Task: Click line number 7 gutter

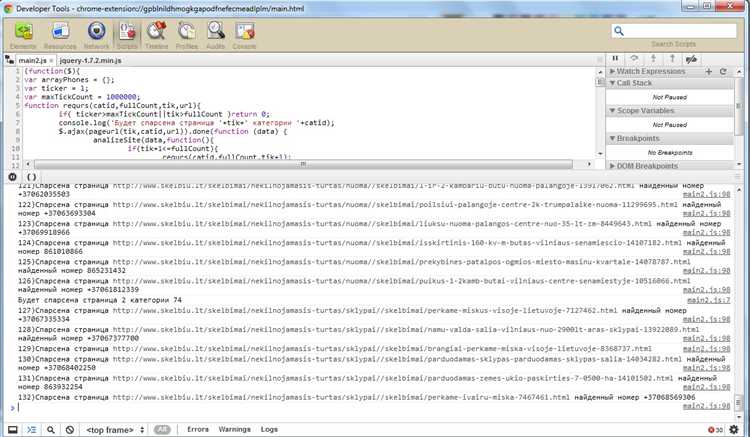Action: coord(18,122)
